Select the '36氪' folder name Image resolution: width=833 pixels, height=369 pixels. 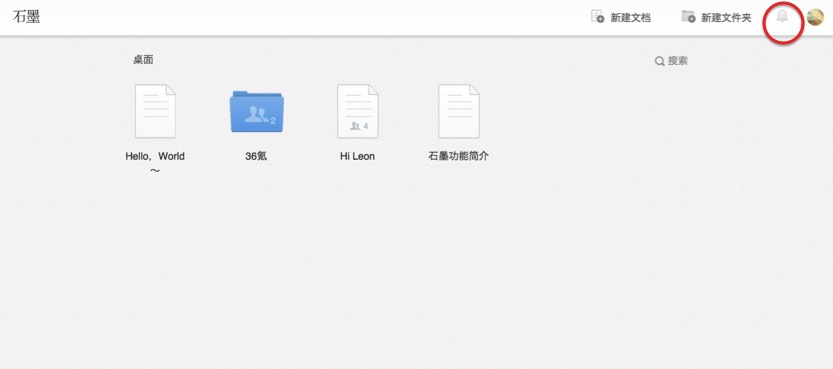(x=256, y=157)
